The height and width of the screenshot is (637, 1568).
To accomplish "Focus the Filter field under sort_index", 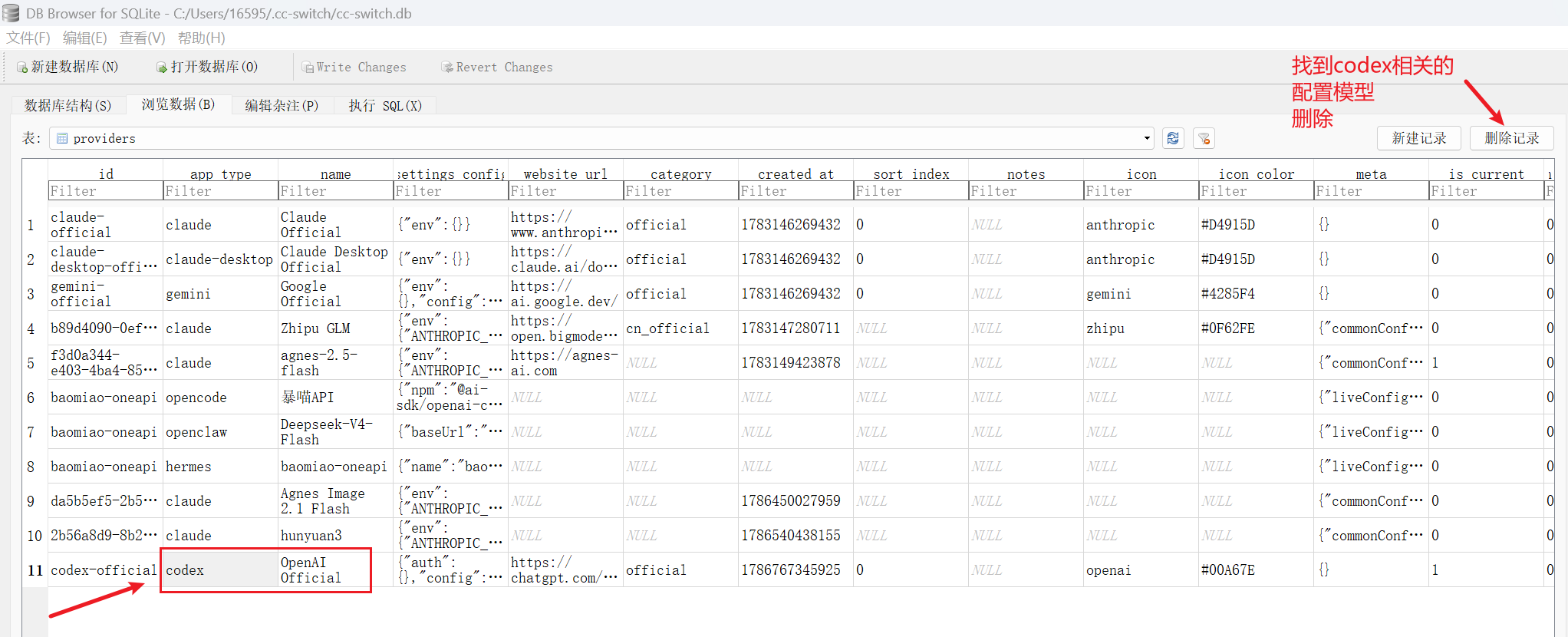I will tap(911, 191).
